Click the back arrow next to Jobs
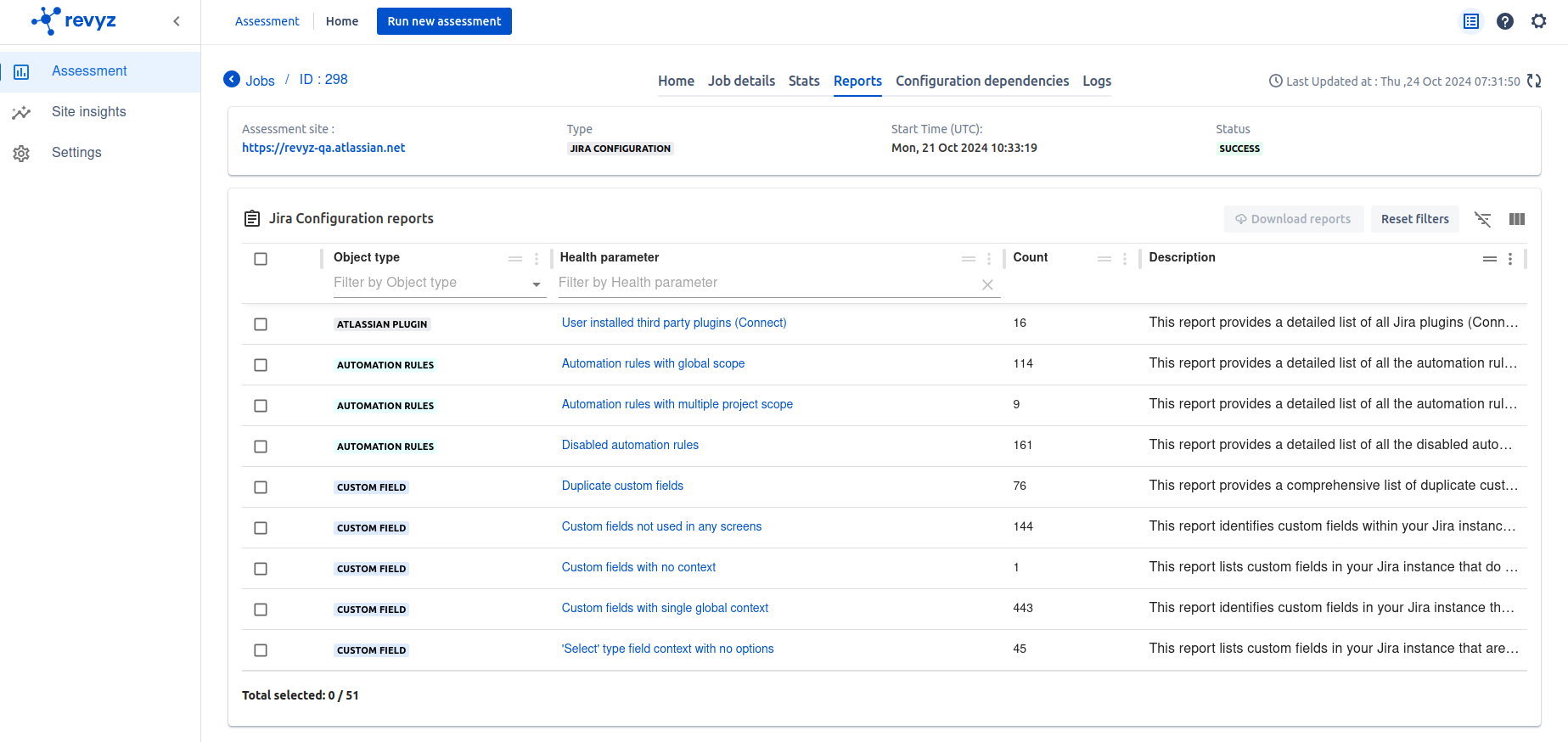This screenshot has height=742, width=1568. pyautogui.click(x=232, y=79)
